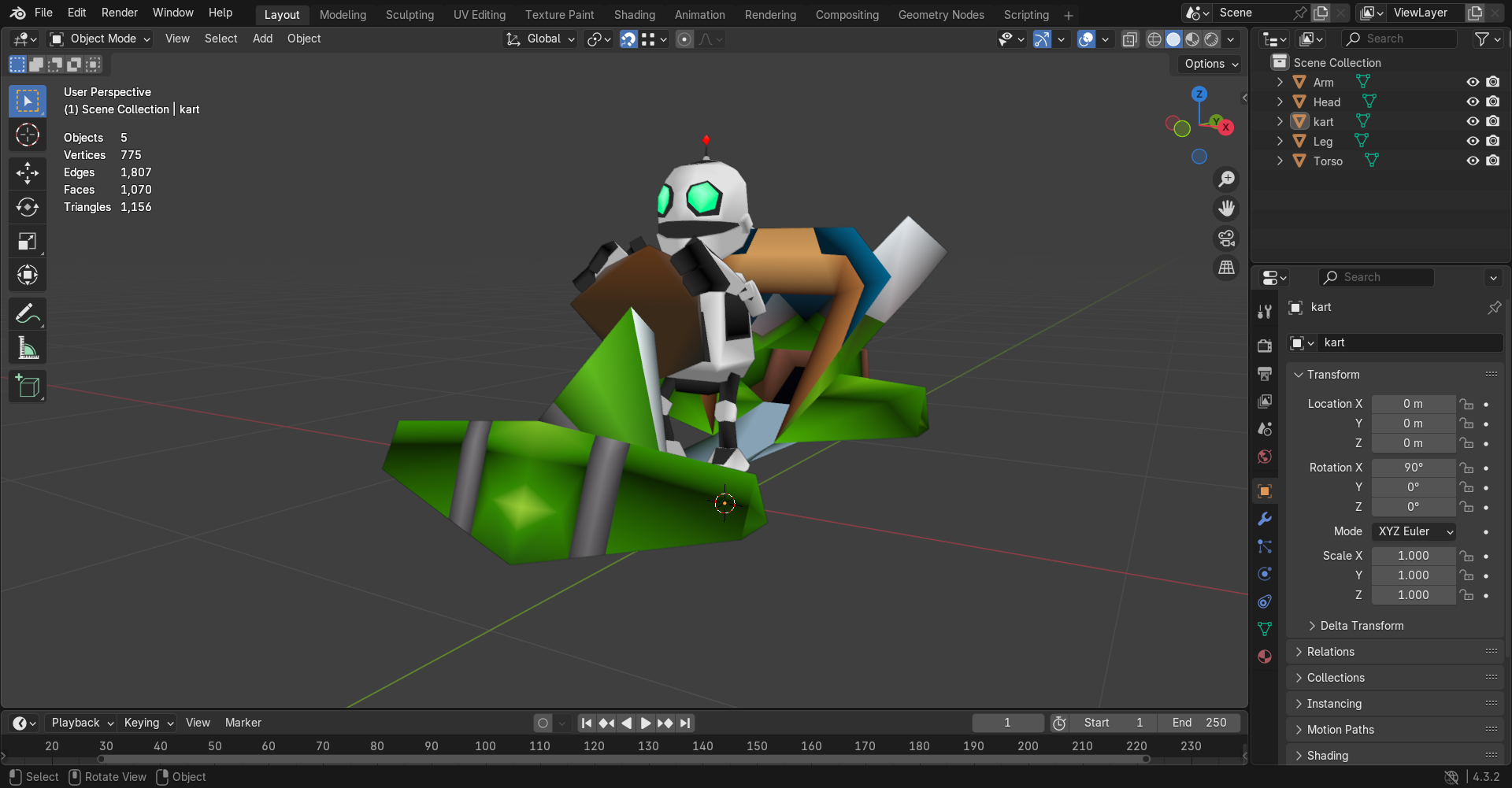Screen dimensions: 1512x788
Task: Disable rendering for the Torso object
Action: point(1493,161)
